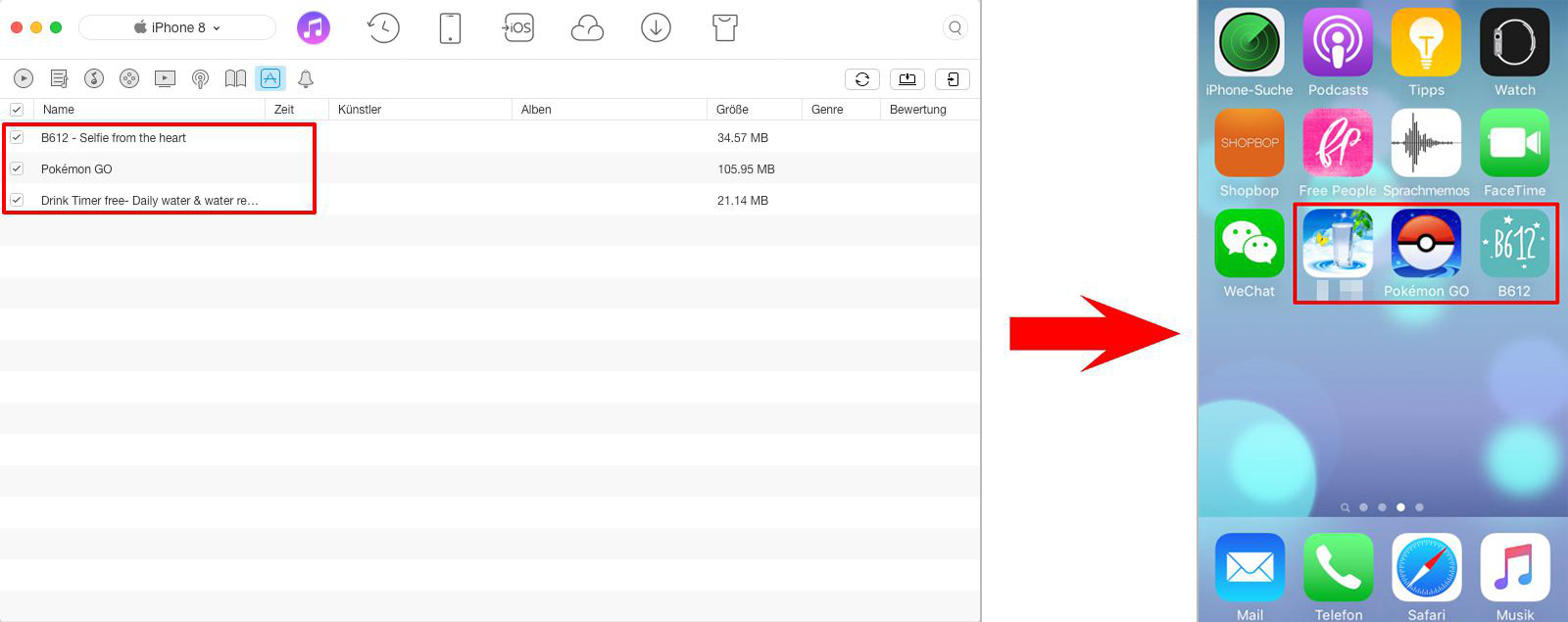Open the move to iOS icon
Screen dimensions: 1568x622
pos(518,27)
